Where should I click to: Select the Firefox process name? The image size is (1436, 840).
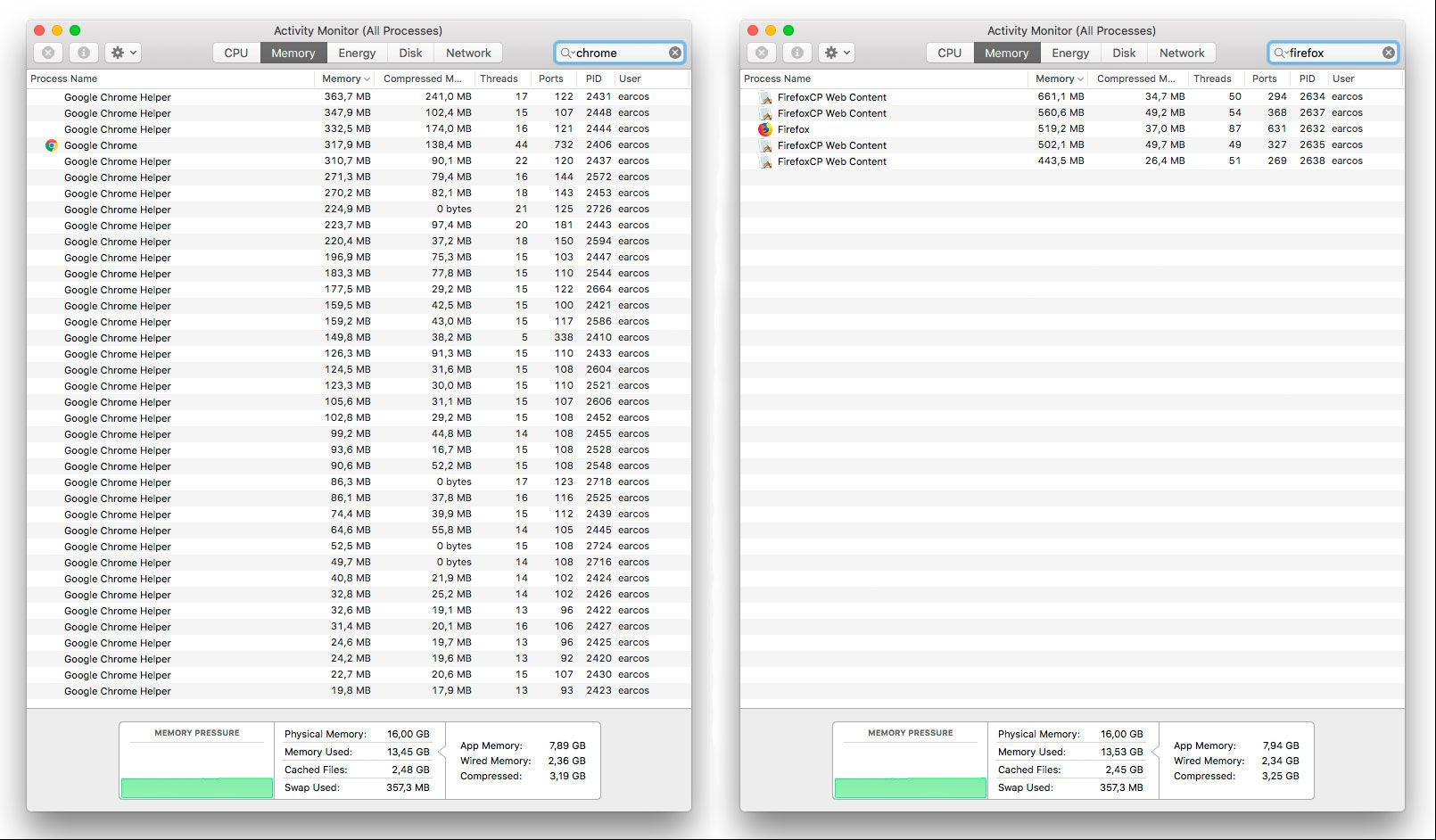[794, 129]
